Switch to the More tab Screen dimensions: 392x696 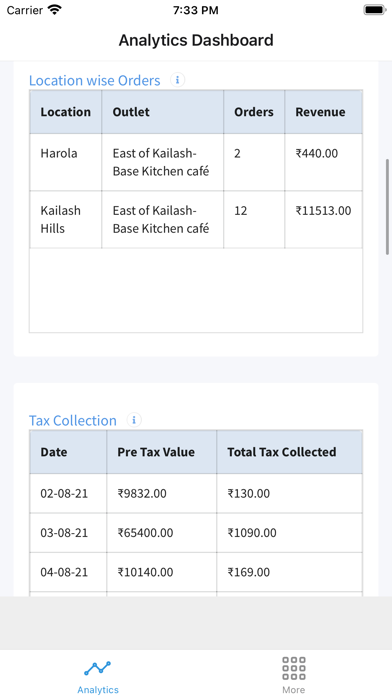[x=293, y=676]
